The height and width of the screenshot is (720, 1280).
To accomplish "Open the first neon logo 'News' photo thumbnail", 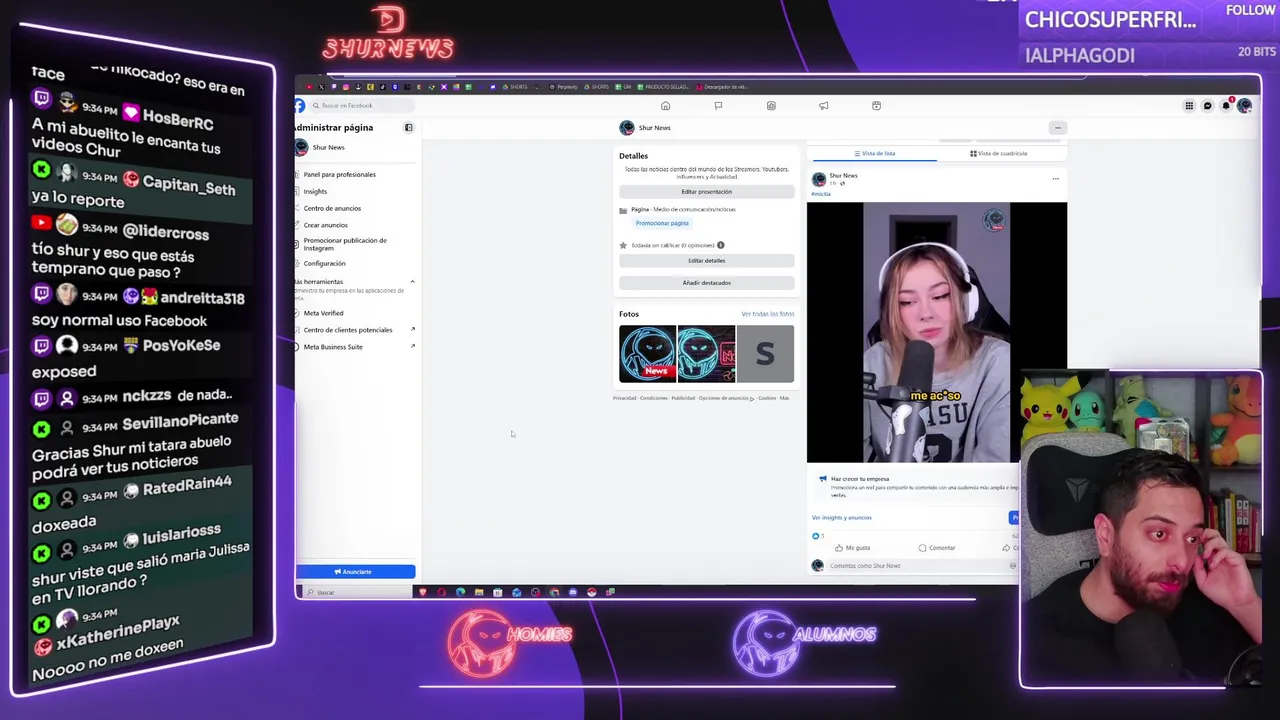I will 647,354.
